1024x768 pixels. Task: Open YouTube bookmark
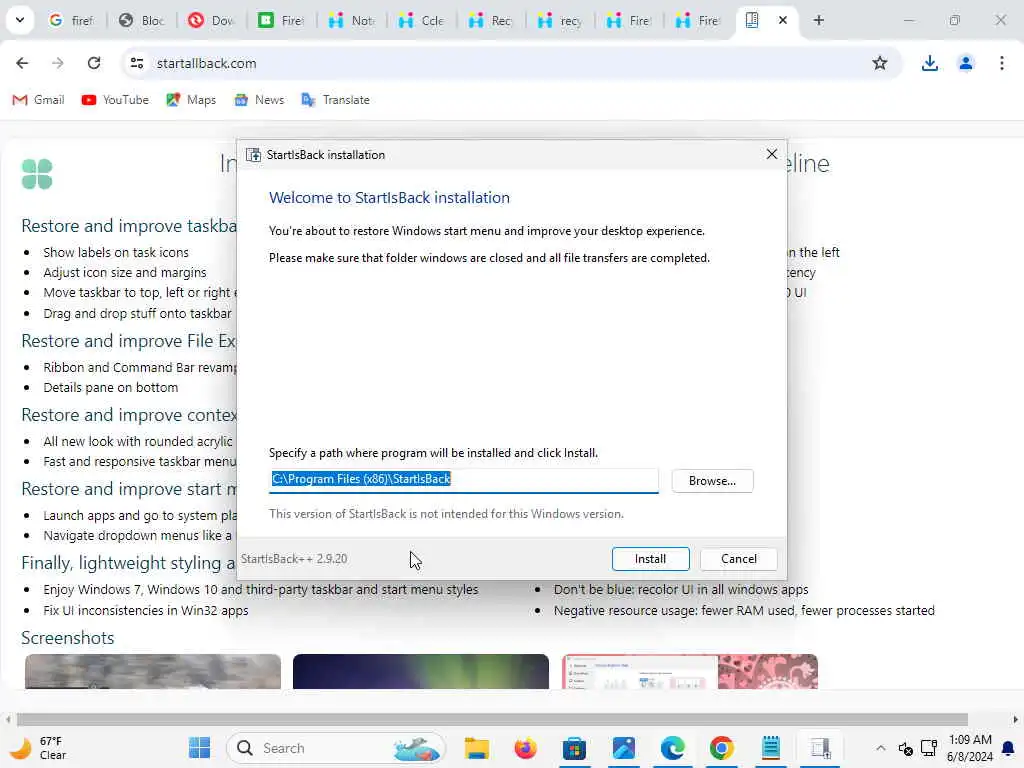(116, 100)
